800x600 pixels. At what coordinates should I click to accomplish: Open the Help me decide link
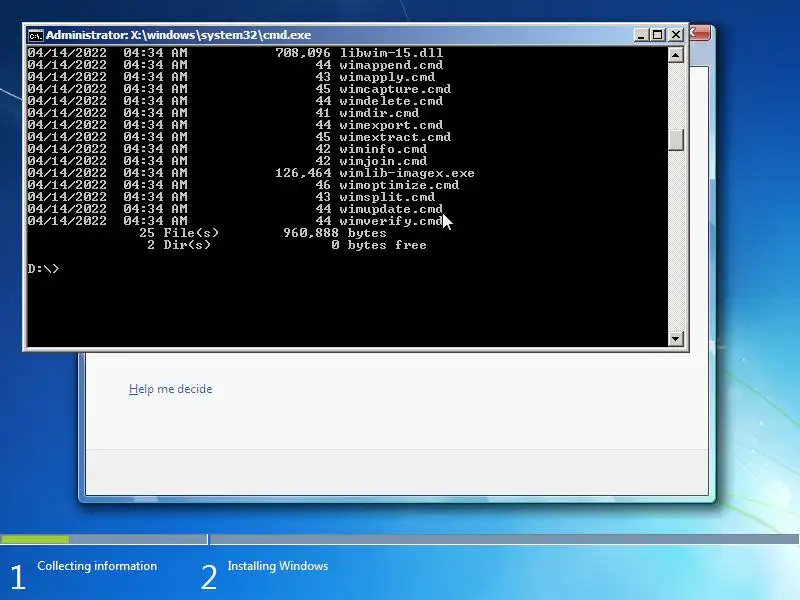pos(170,389)
